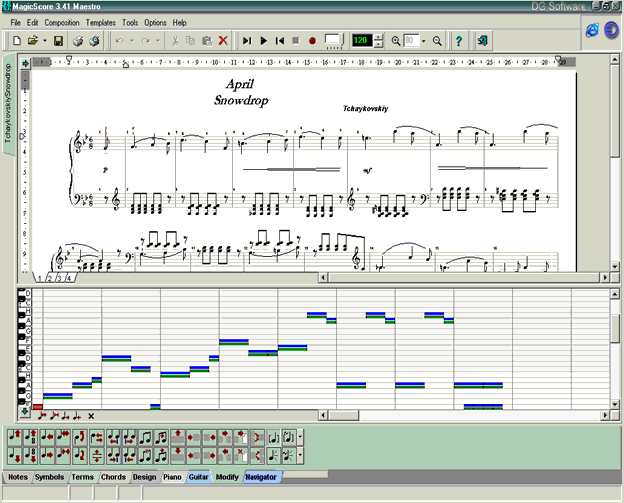This screenshot has height=503, width=624.
Task: Open print preview icon
Action: tap(94, 41)
